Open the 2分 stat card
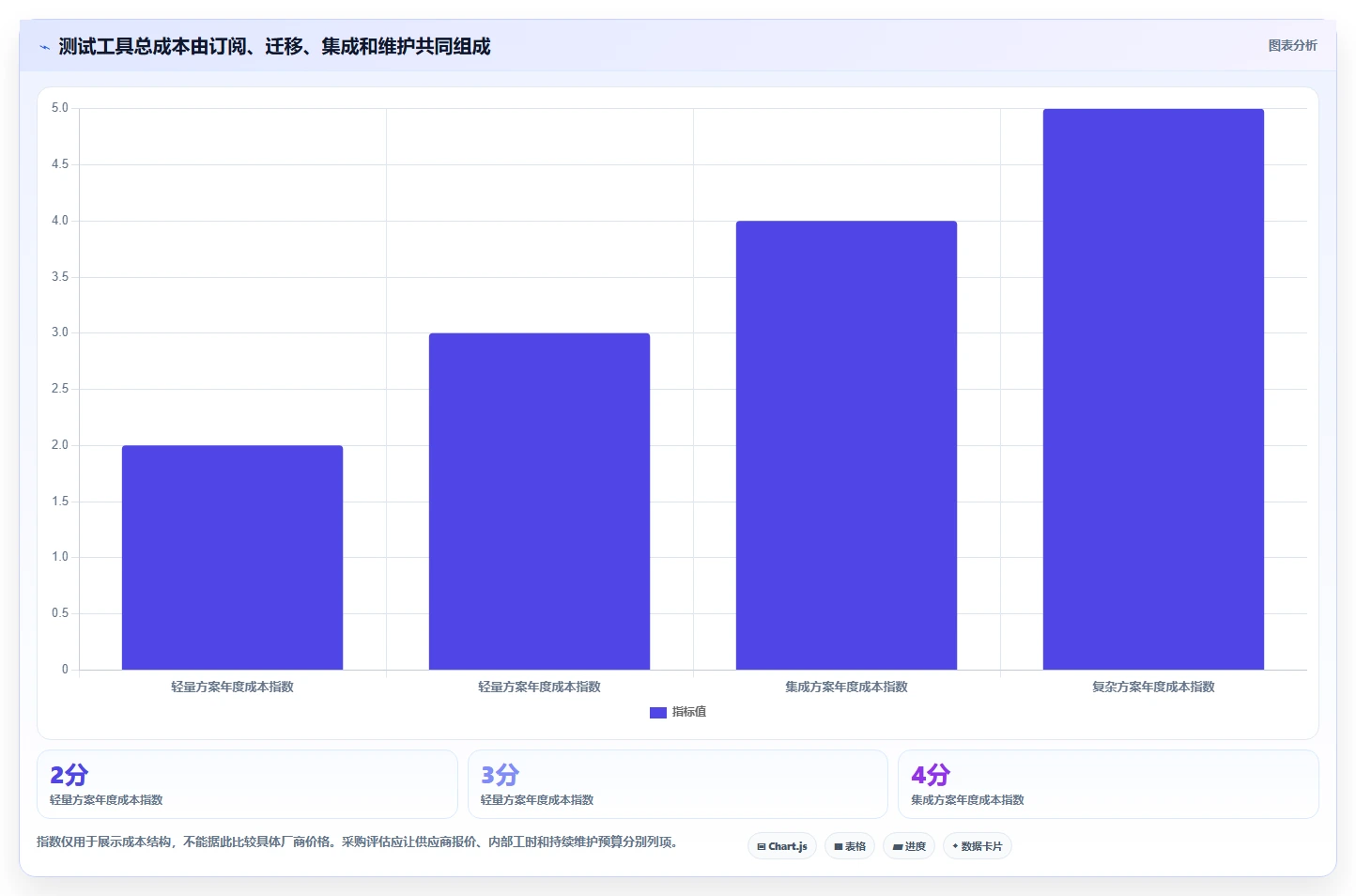The width and height of the screenshot is (1356, 896). click(x=247, y=784)
